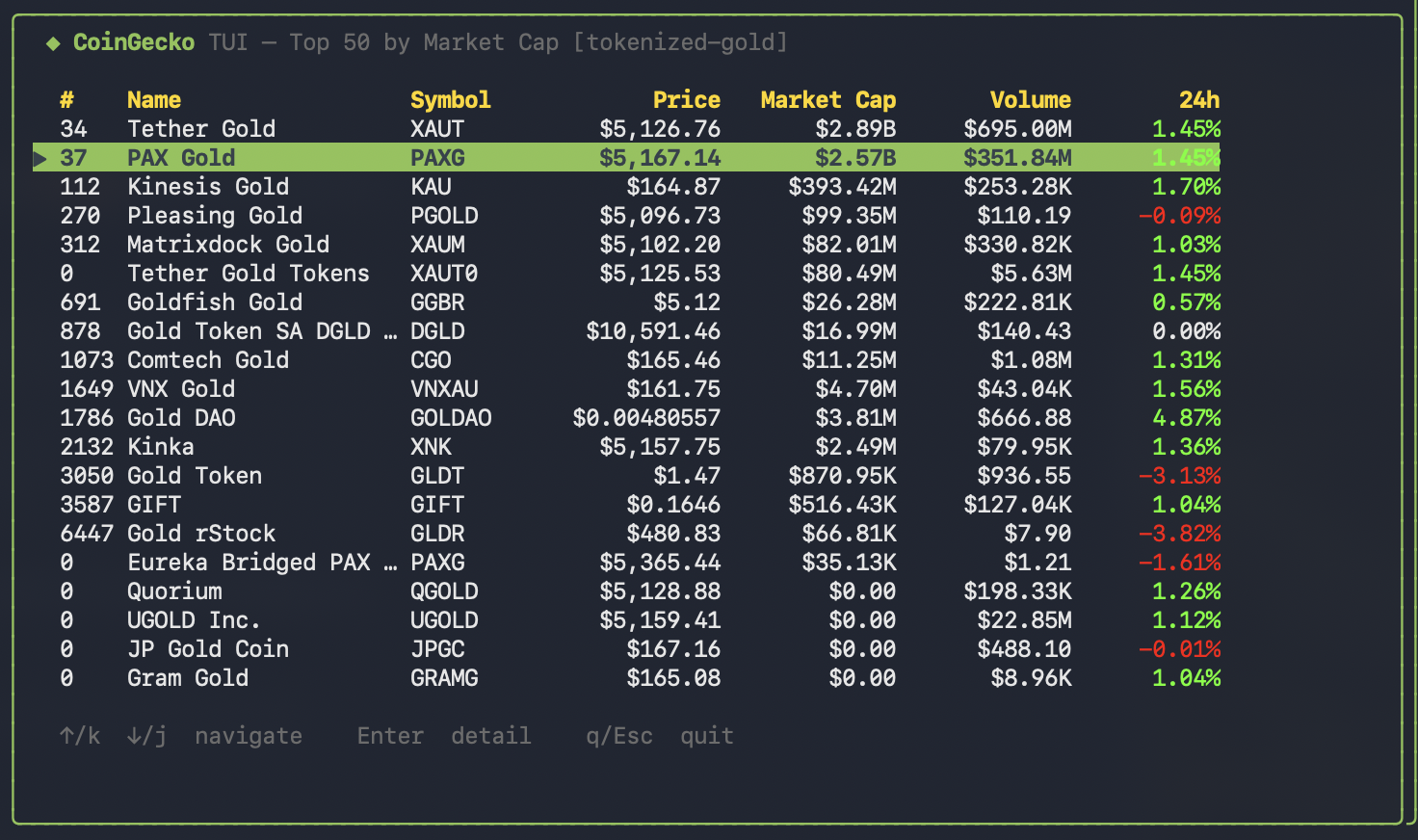This screenshot has height=840, width=1418.
Task: Select the Quorium row
Action: tap(627, 591)
